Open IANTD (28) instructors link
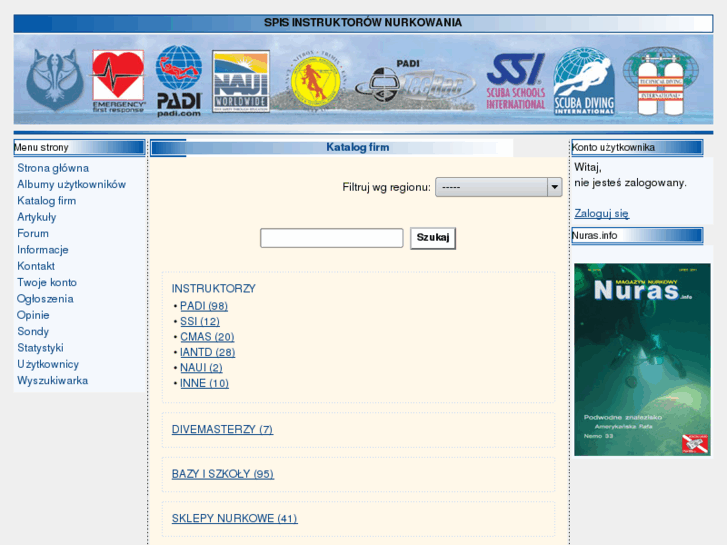The image size is (727, 545). [x=208, y=353]
